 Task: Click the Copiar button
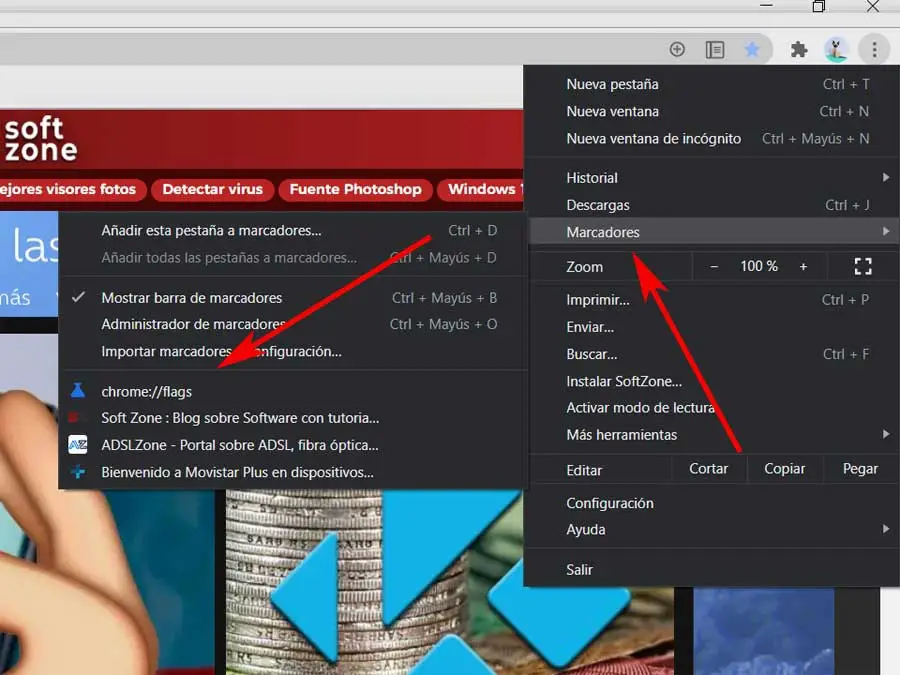coord(785,469)
